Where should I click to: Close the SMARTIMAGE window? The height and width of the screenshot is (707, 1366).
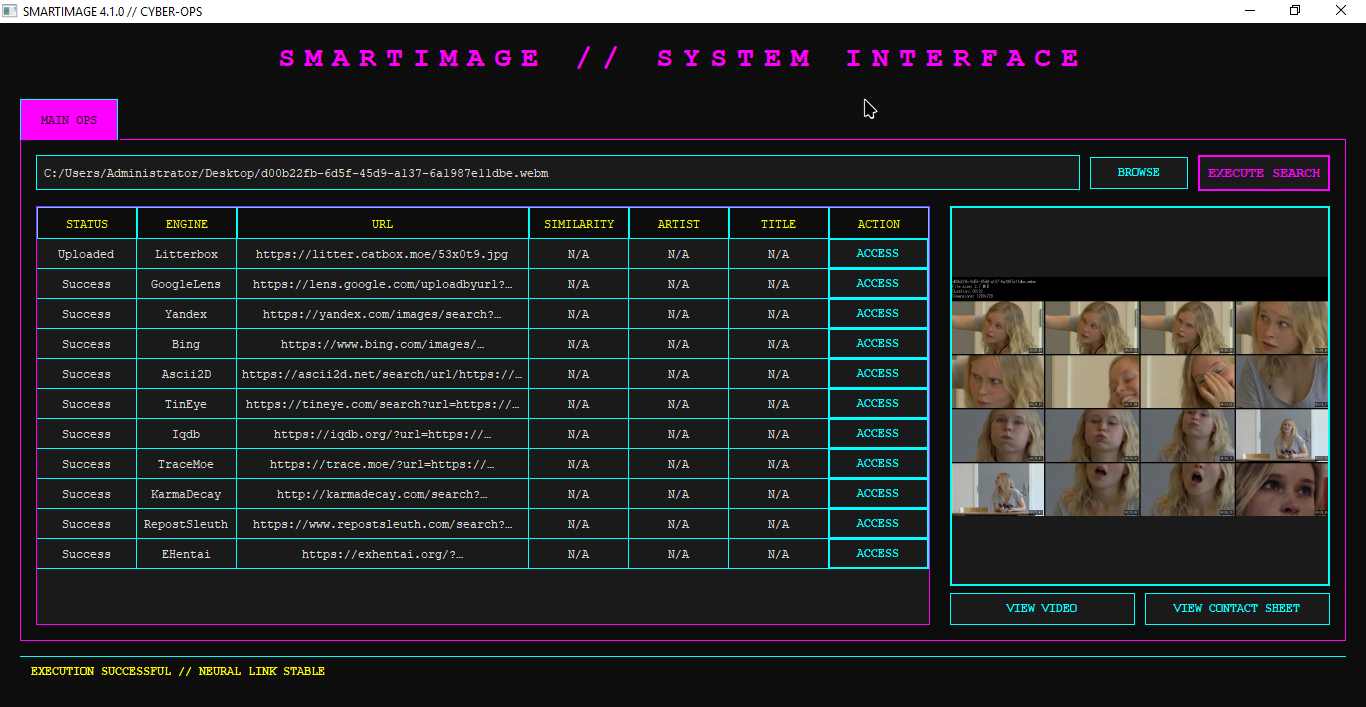(1342, 10)
